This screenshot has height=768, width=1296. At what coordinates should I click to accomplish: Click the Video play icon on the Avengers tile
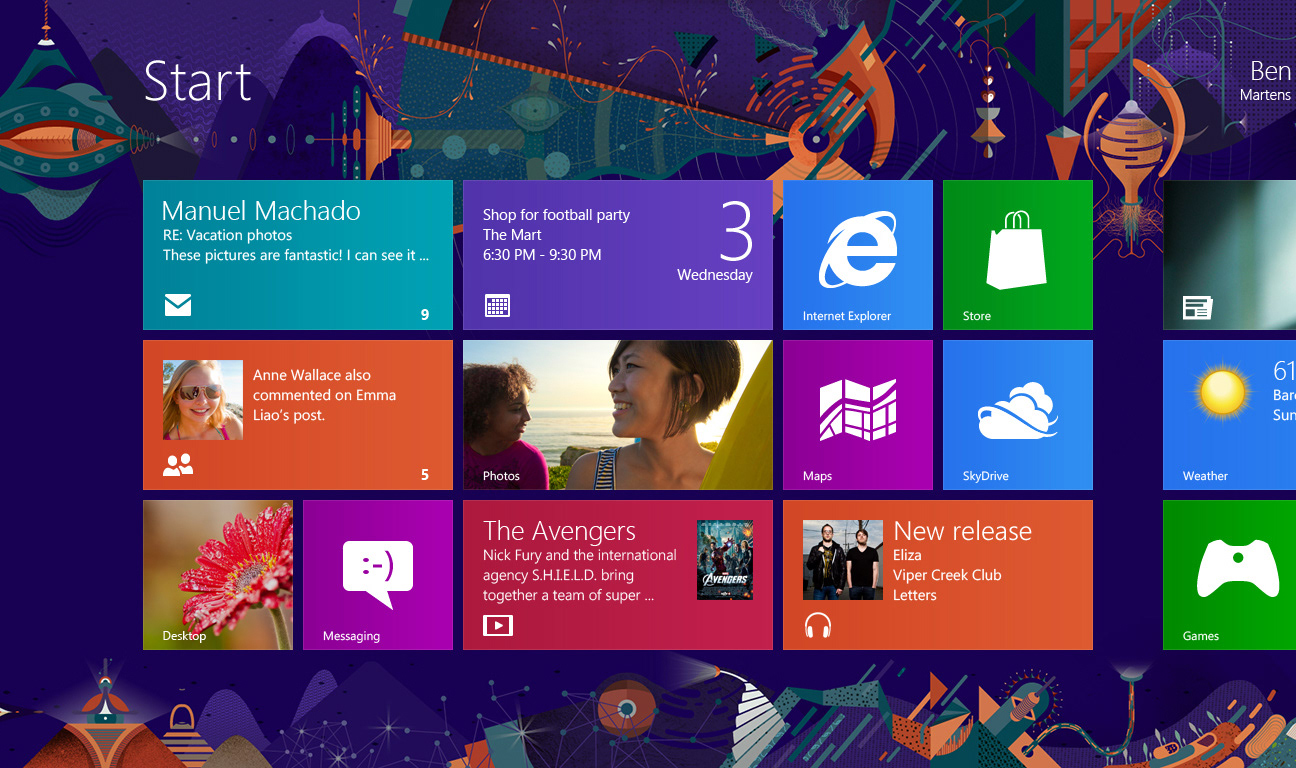pyautogui.click(x=497, y=625)
